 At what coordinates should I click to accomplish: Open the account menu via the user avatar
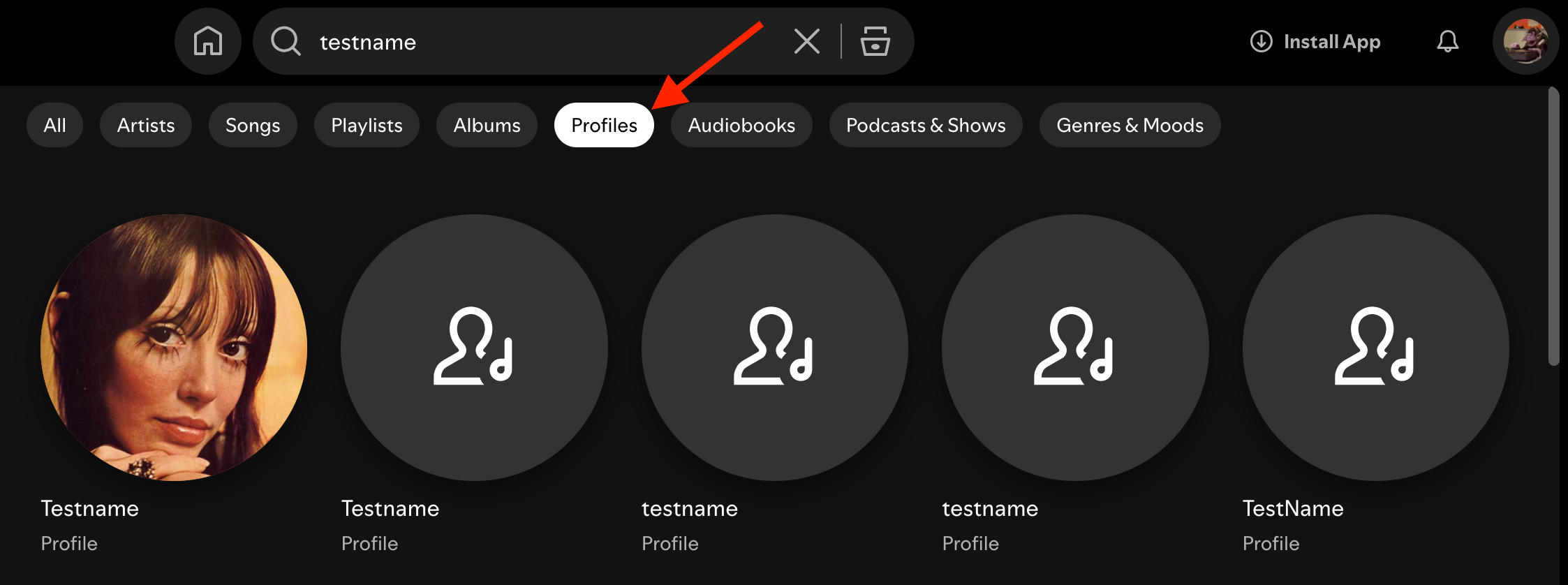(1525, 41)
